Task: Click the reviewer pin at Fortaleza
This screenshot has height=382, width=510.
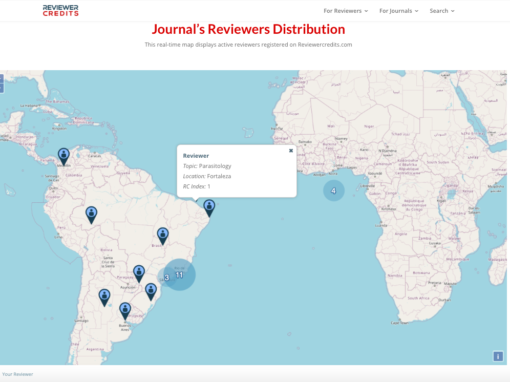Action: [209, 208]
